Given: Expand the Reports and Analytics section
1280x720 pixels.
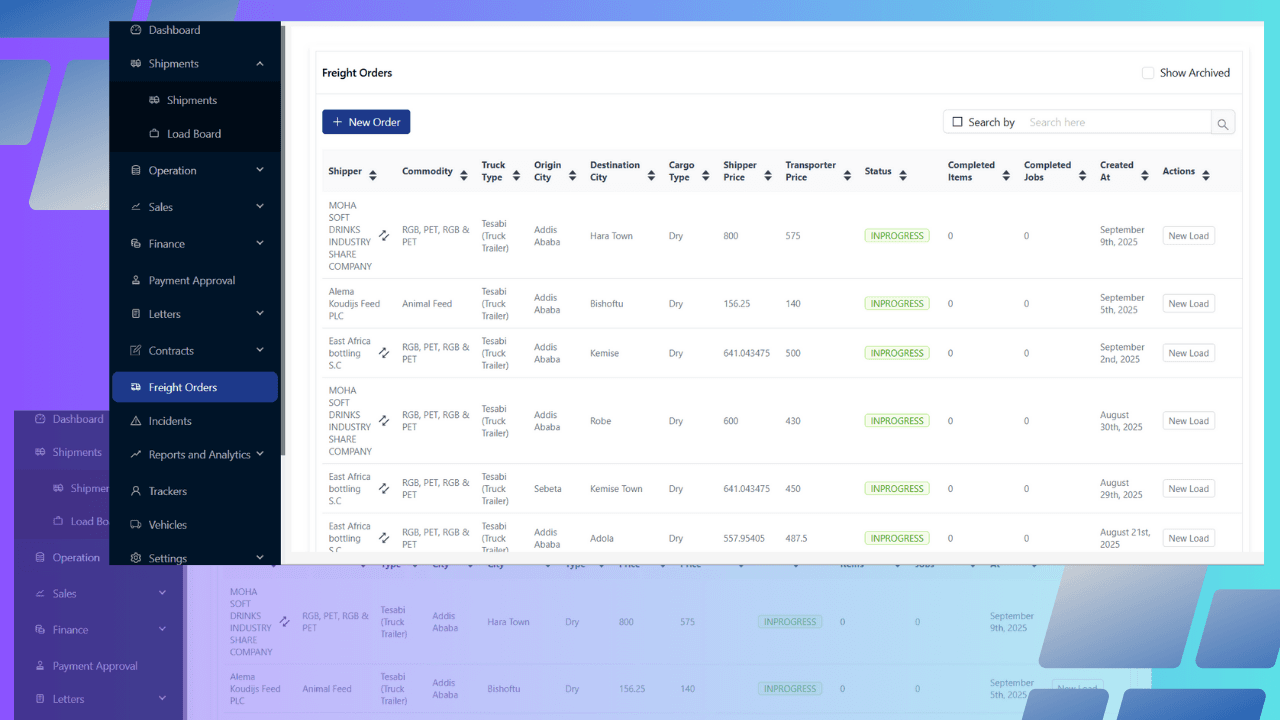Looking at the screenshot, I should pyautogui.click(x=260, y=454).
